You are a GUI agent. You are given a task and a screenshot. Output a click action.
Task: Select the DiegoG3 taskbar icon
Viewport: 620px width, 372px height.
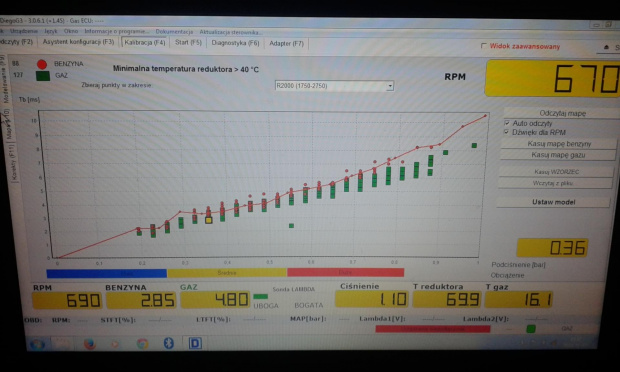coord(195,343)
